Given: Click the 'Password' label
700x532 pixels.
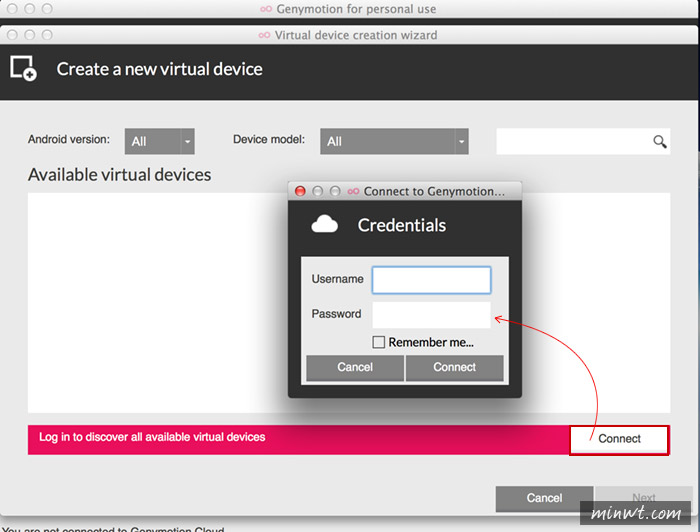Looking at the screenshot, I should (x=336, y=314).
